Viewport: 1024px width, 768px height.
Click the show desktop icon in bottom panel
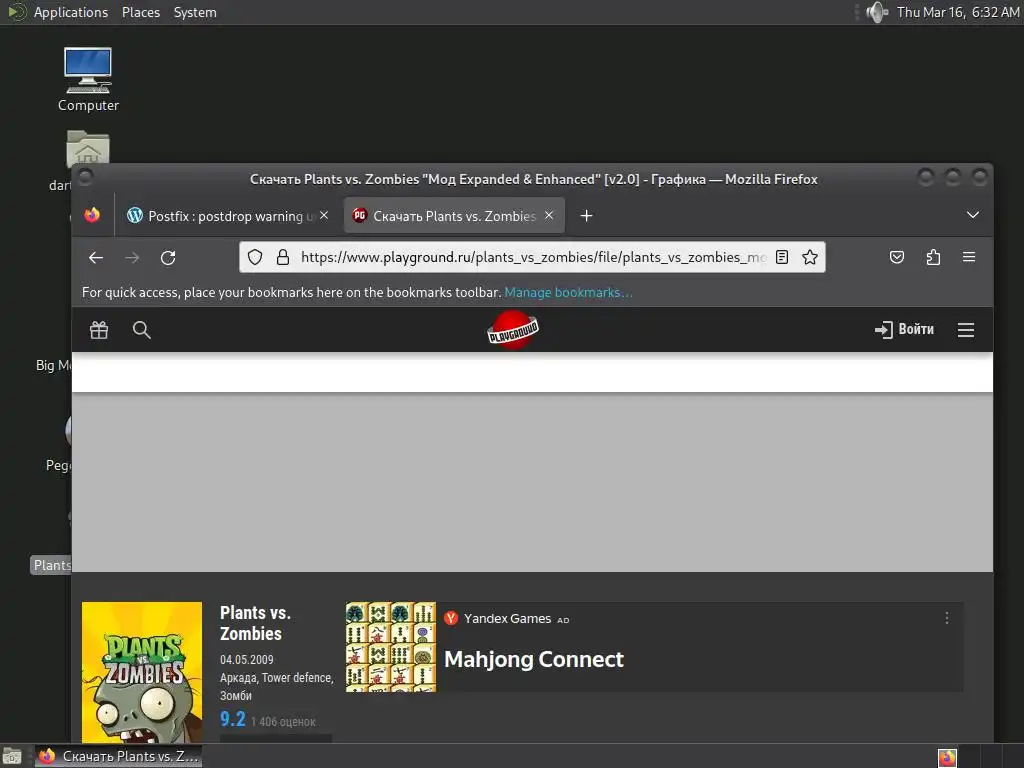point(12,756)
